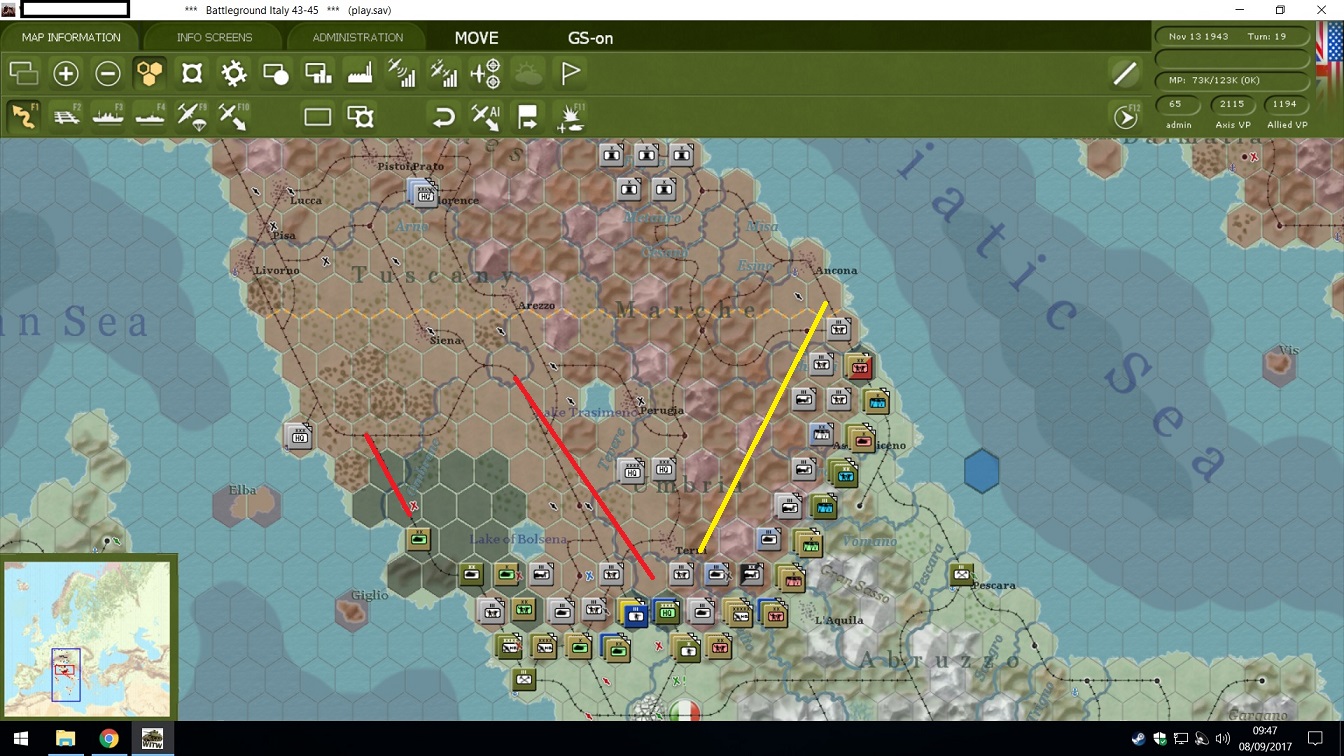Click the MP 73K/123K readout
The height and width of the screenshot is (756, 1344).
click(1232, 80)
